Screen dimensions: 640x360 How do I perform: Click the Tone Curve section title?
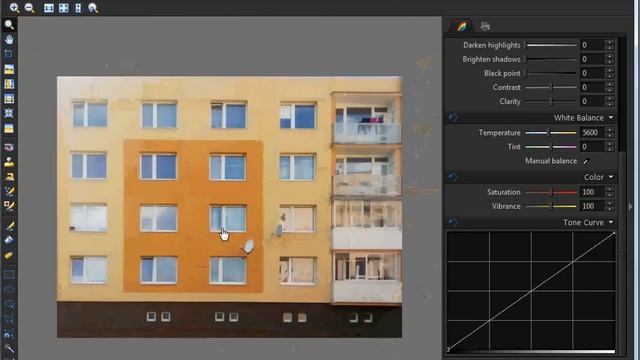click(x=583, y=222)
